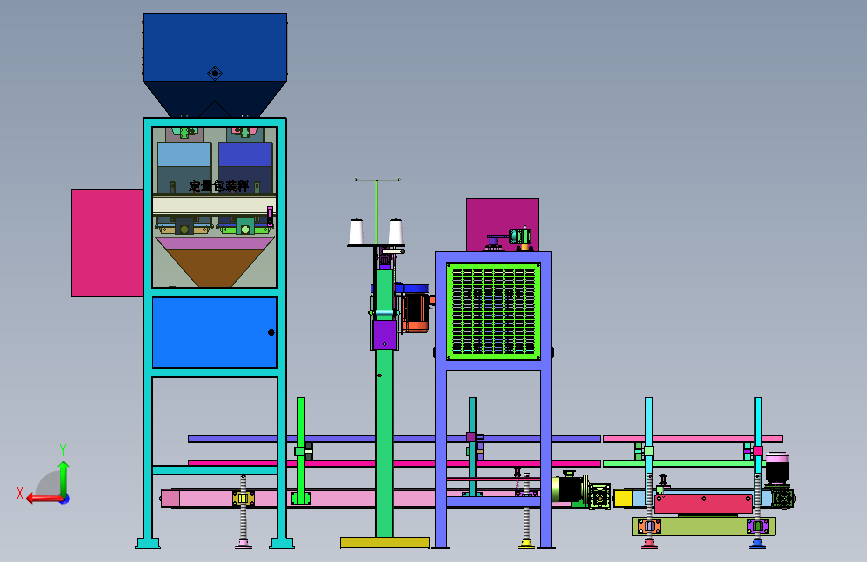
Task: Click the black knob on the blue door
Action: point(271,332)
